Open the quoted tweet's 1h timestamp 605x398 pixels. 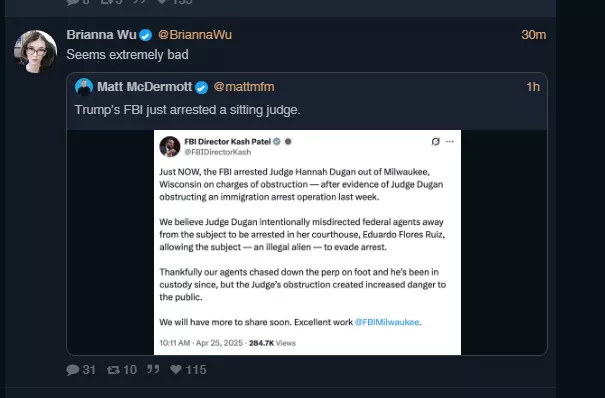pos(533,87)
